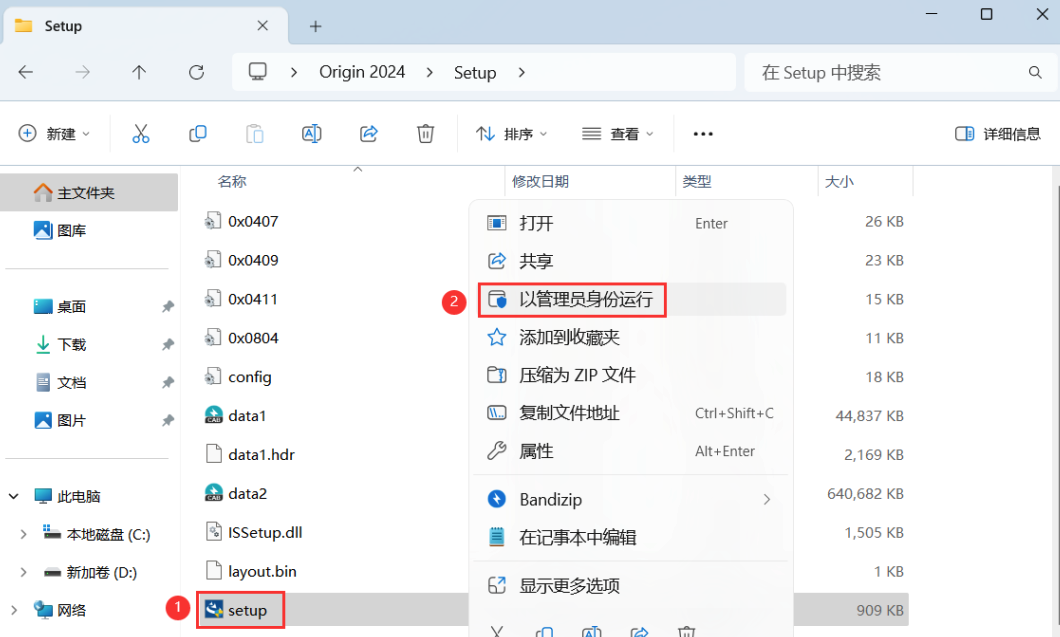
Task: Open a new tab with plus button
Action: point(315,26)
